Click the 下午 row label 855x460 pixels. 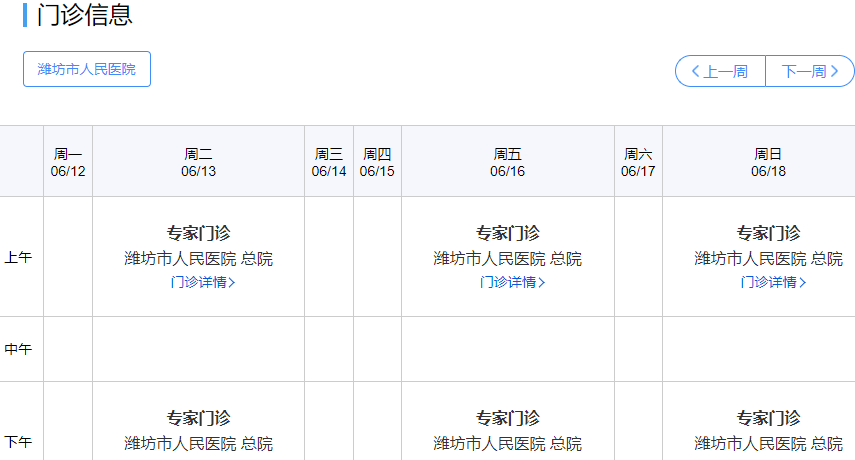18,441
